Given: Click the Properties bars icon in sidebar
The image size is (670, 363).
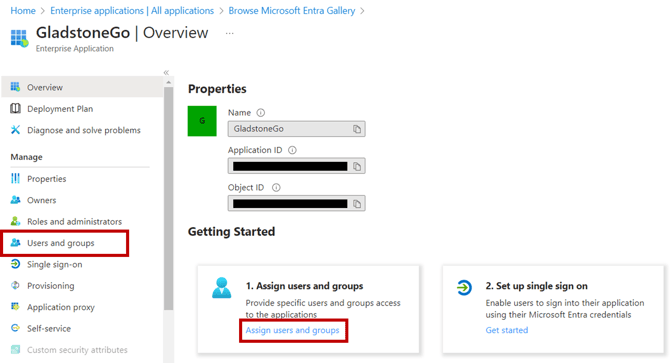Looking at the screenshot, I should 15,179.
